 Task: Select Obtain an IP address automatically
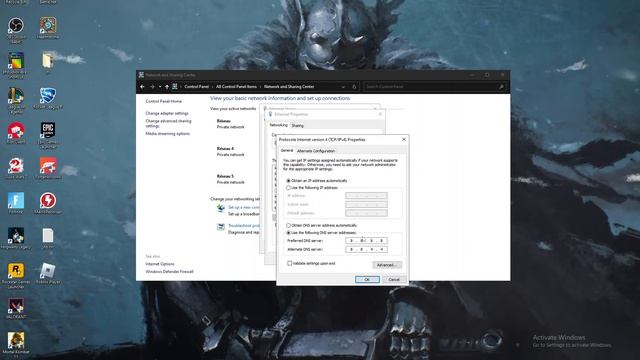point(289,180)
